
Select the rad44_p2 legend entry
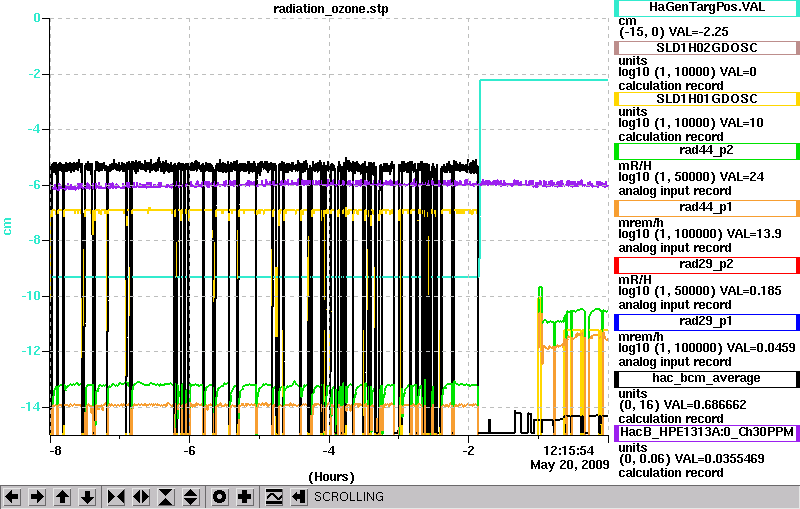point(707,151)
